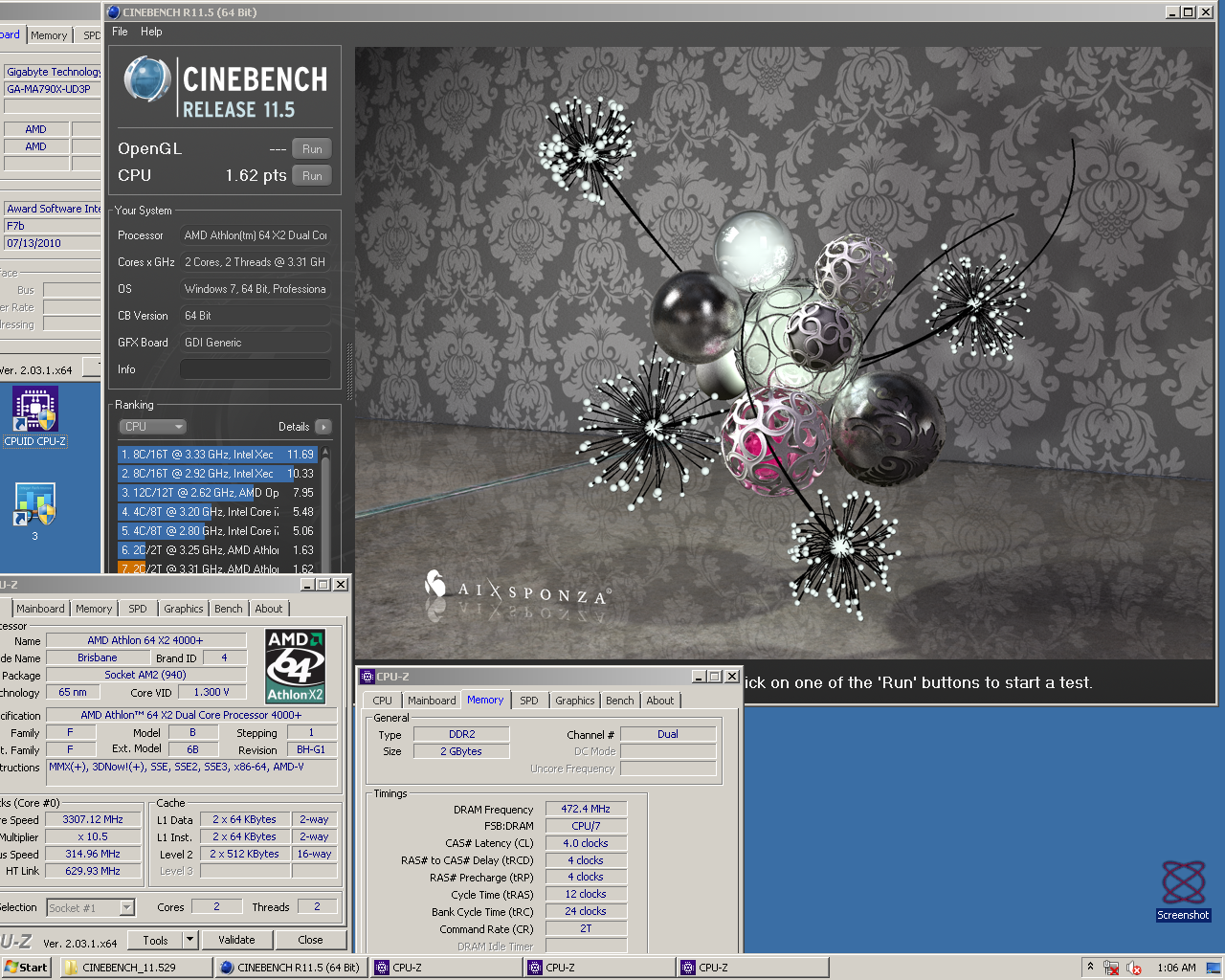Select ranking row 12C/12T @ 2.62 GHz AMD
1225x980 pixels.
click(217, 493)
